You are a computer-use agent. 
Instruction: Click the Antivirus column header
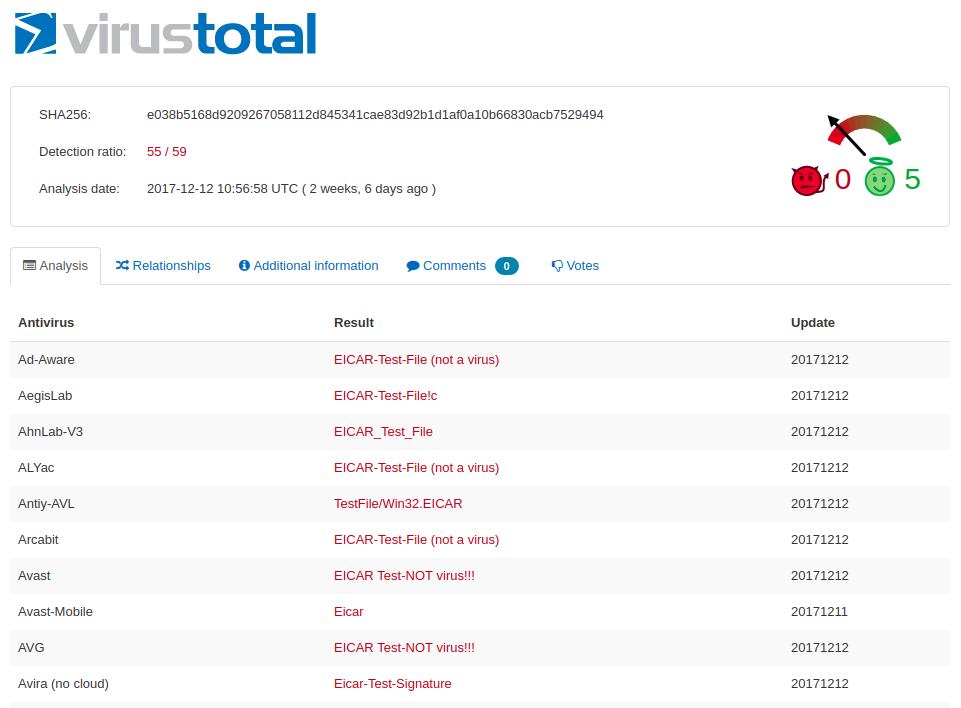pos(46,322)
